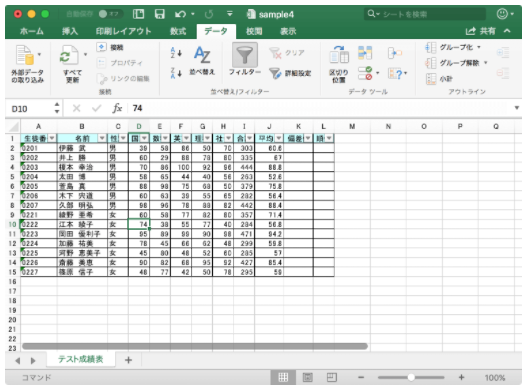Select cell containing 0205

point(38,186)
